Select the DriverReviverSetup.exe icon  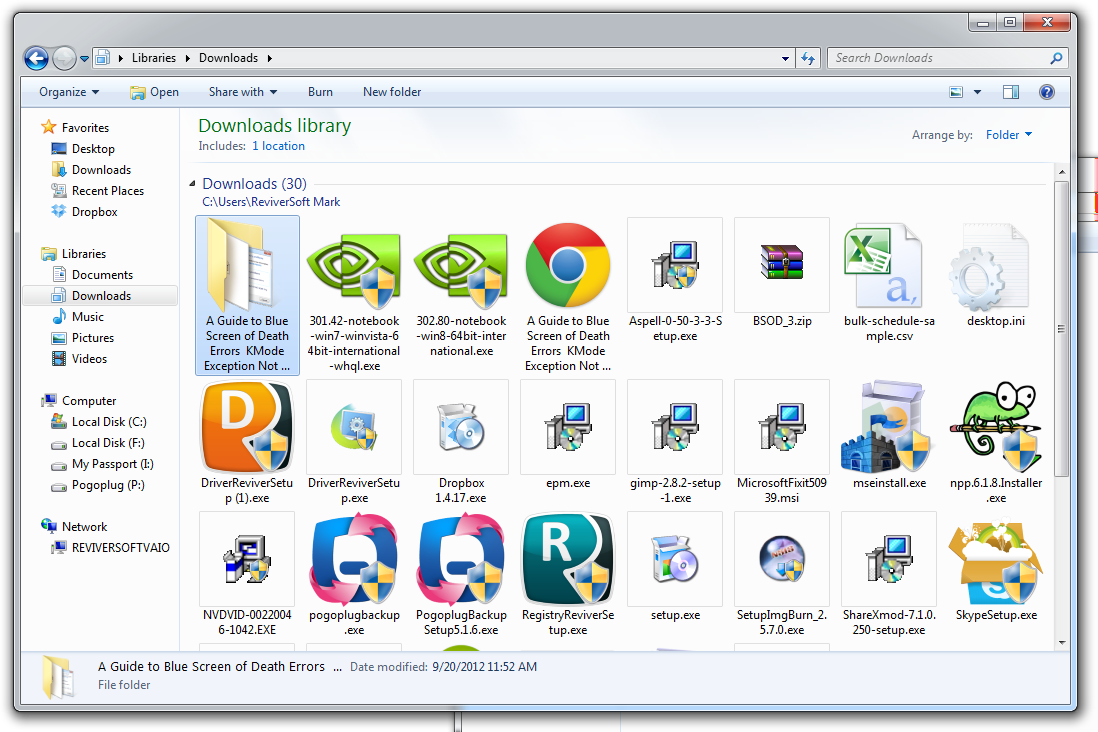(x=354, y=427)
